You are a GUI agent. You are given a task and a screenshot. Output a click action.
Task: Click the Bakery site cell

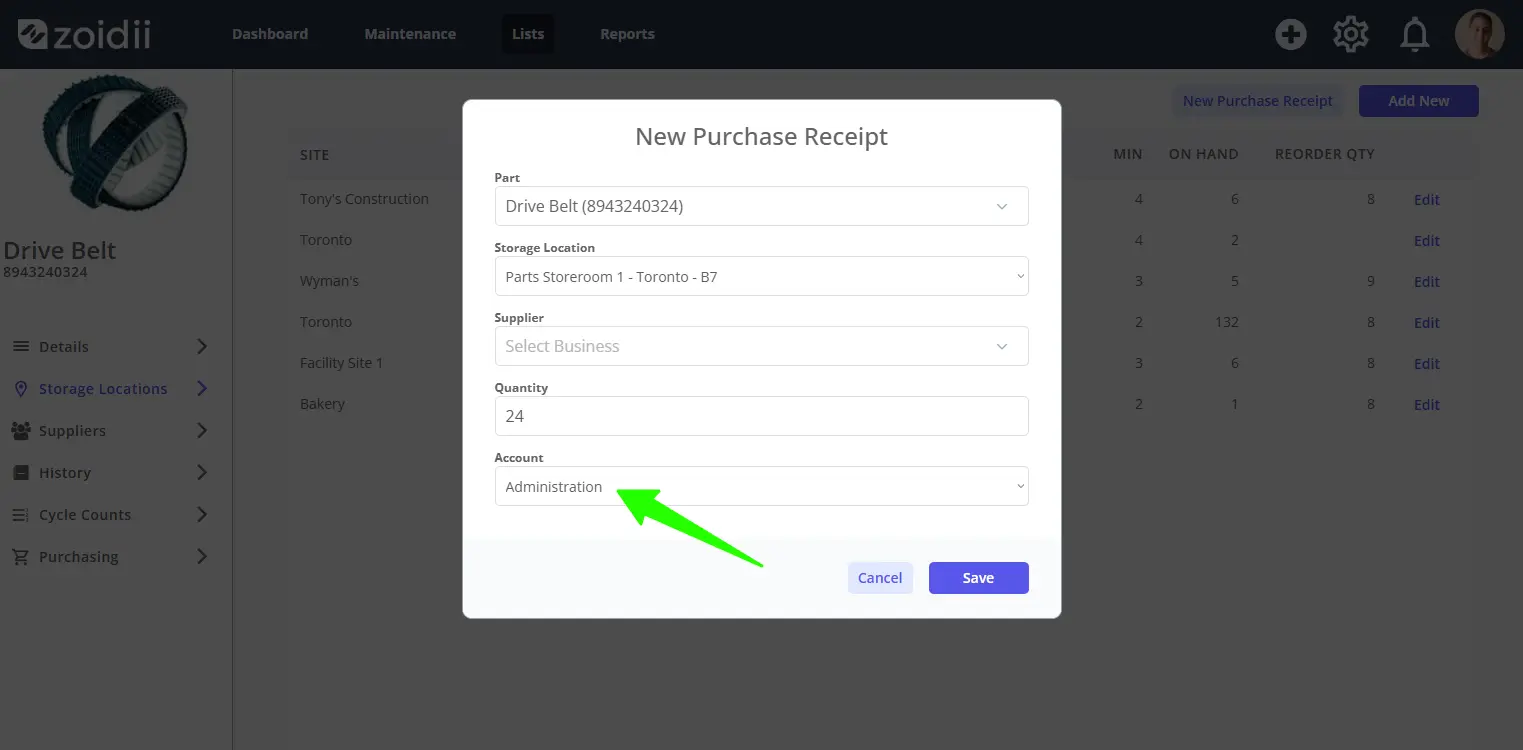322,404
